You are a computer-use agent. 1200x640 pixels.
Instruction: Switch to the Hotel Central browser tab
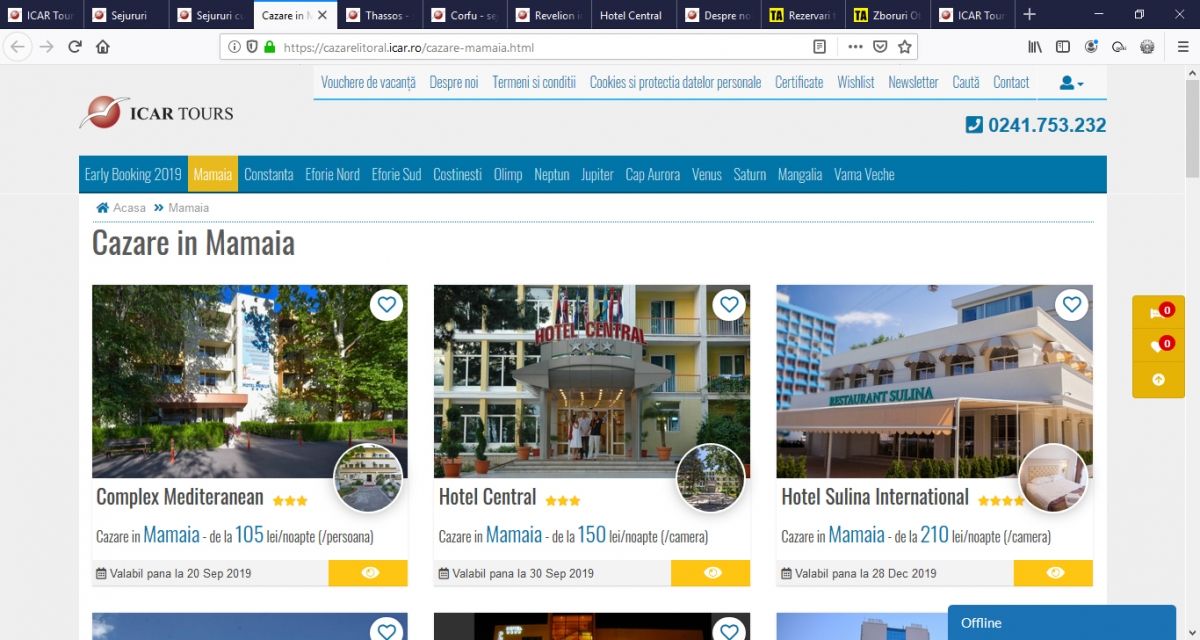click(x=631, y=15)
